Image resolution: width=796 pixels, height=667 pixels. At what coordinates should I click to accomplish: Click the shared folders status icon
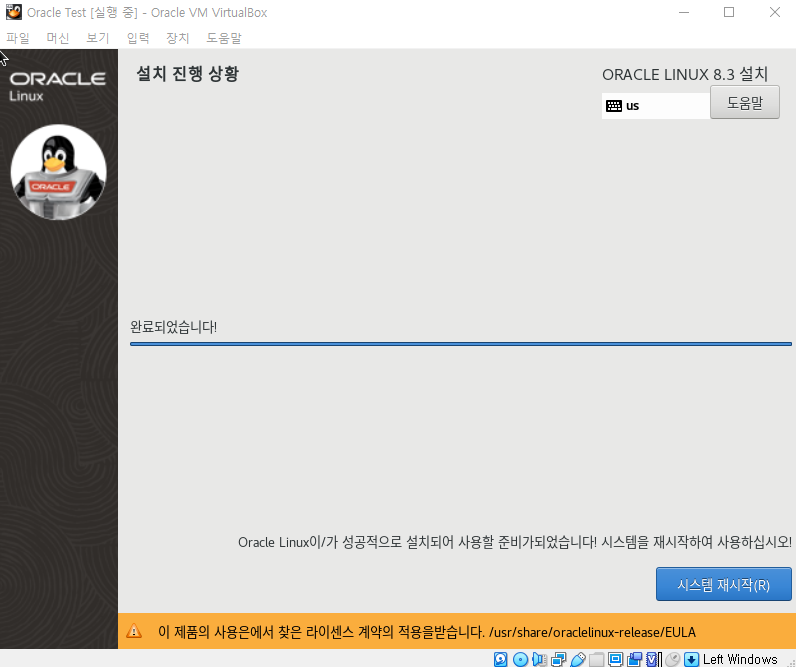(596, 659)
